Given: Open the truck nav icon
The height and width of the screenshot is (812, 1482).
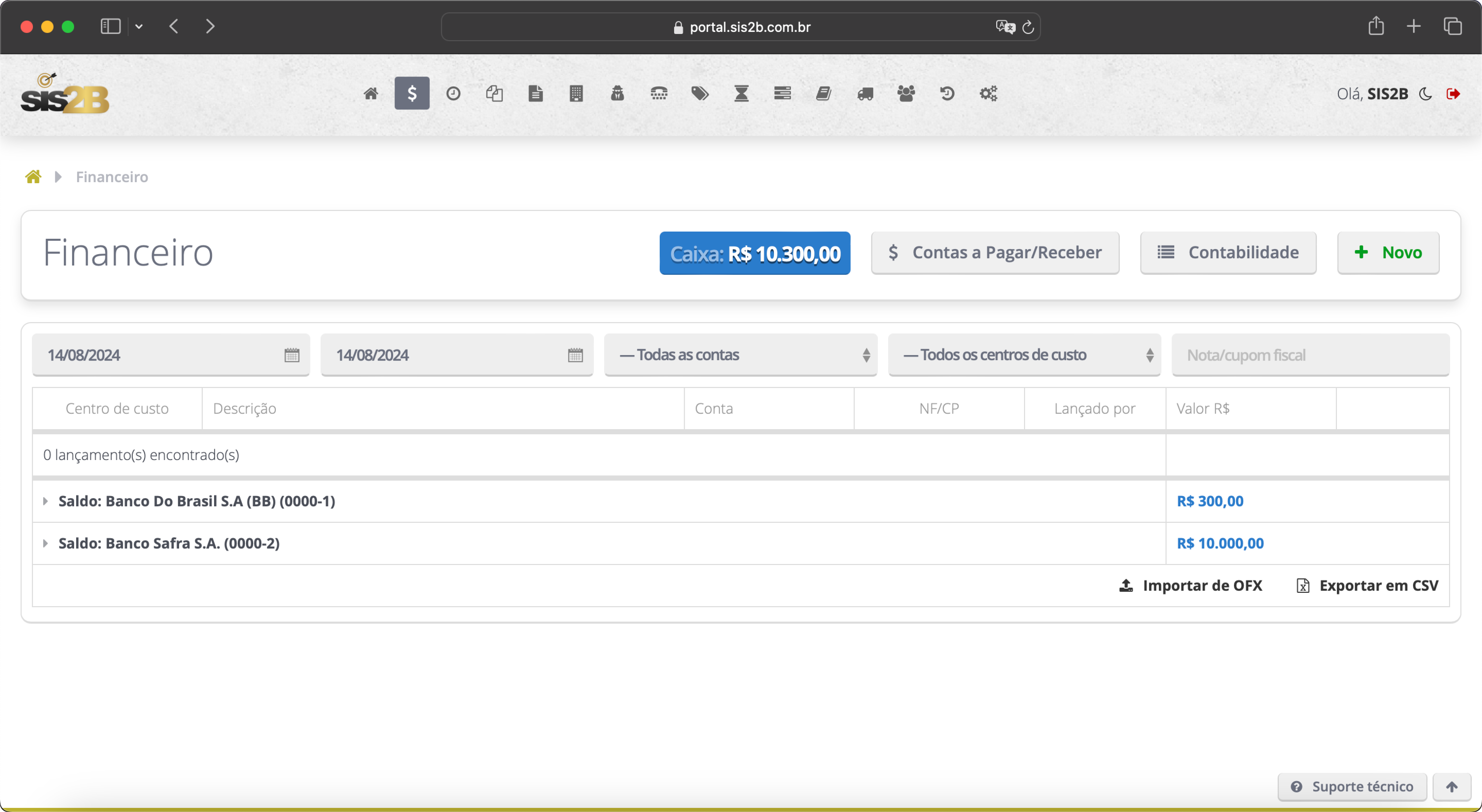Looking at the screenshot, I should tap(865, 93).
